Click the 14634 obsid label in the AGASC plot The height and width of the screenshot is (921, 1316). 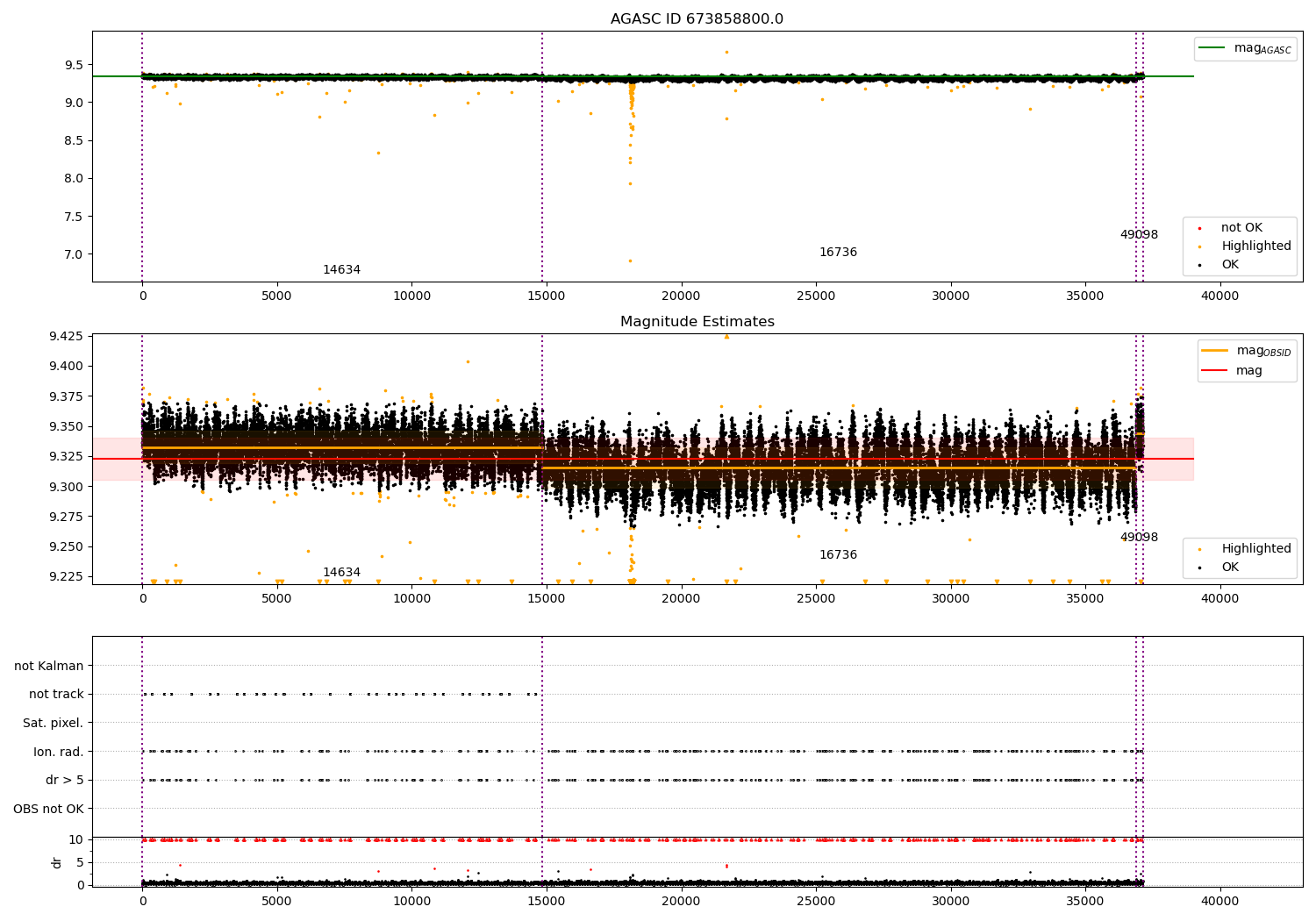click(x=341, y=270)
